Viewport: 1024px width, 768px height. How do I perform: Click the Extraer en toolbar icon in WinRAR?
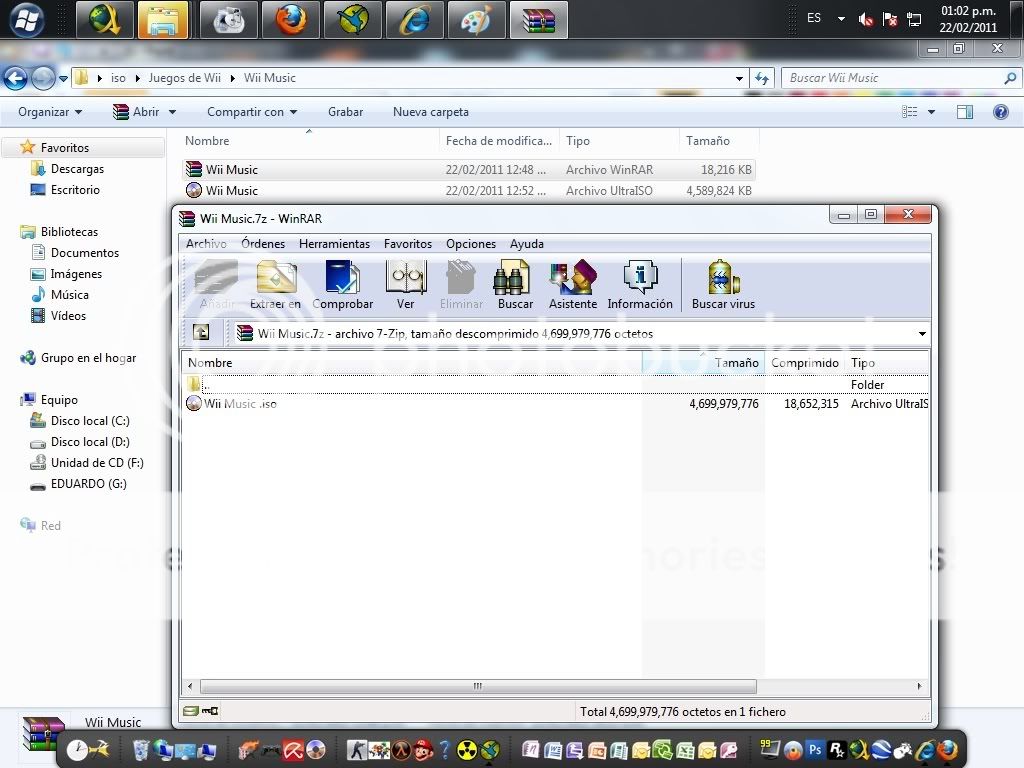(276, 285)
